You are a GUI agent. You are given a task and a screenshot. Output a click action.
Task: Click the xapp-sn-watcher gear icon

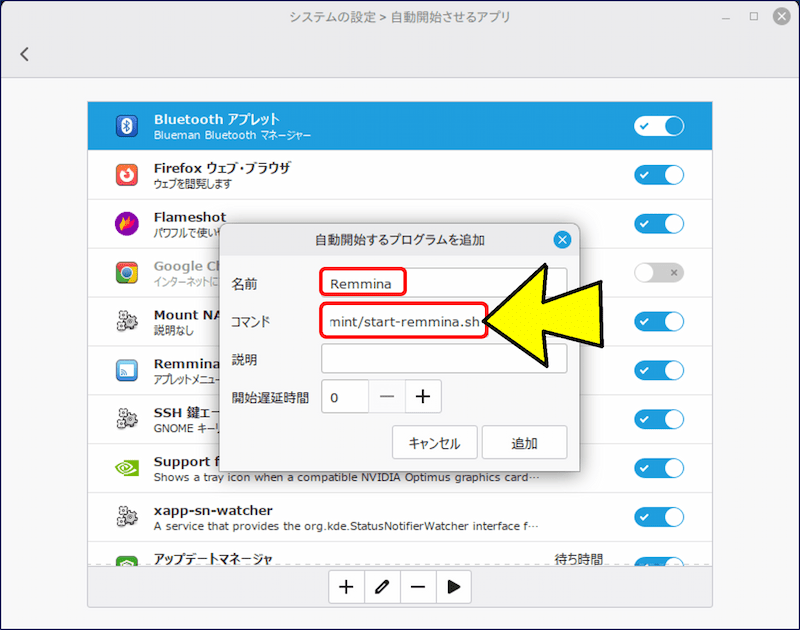point(127,517)
